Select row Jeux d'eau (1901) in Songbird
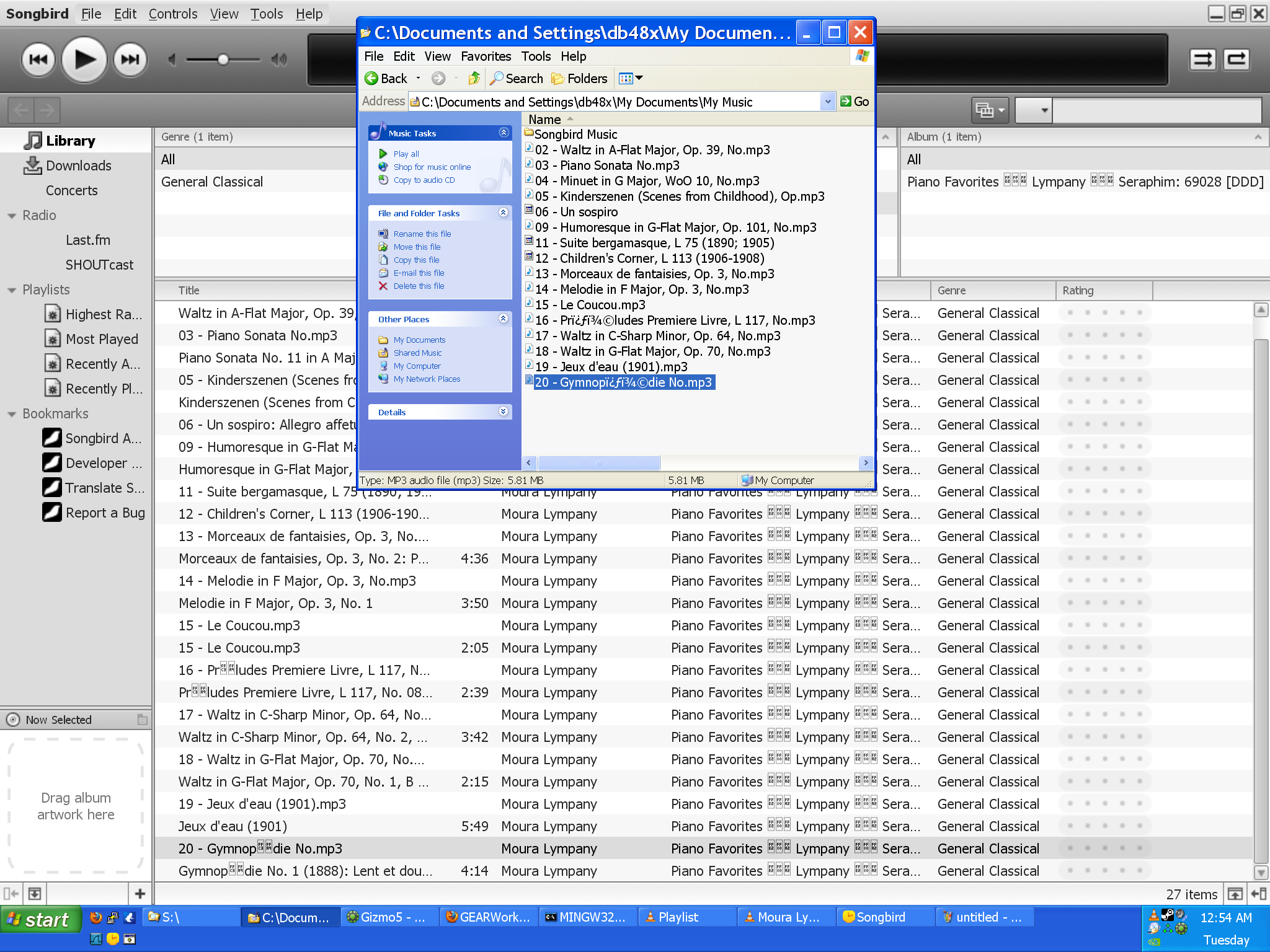 (704, 826)
